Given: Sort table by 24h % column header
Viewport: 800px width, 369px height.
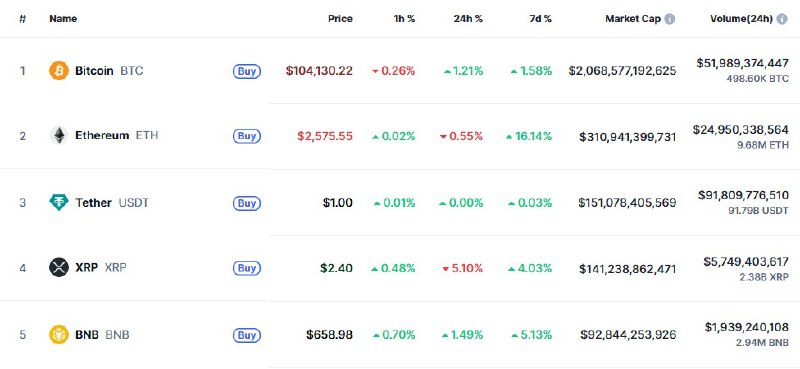Looking at the screenshot, I should point(468,19).
